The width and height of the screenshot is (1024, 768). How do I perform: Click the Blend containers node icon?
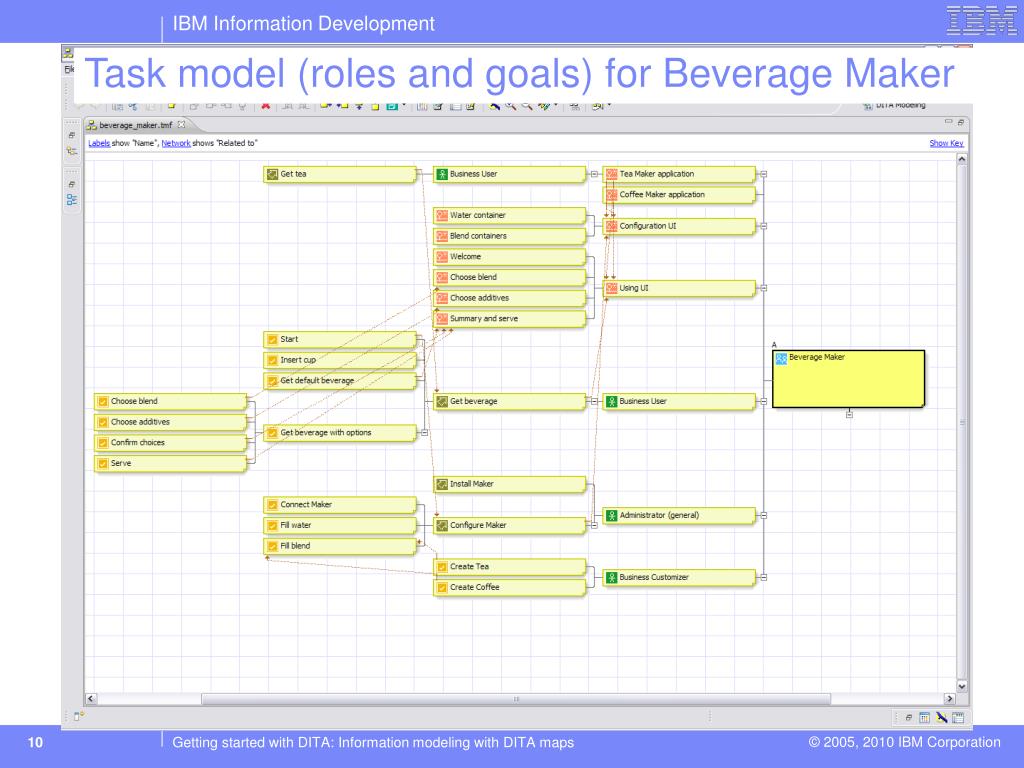point(442,236)
